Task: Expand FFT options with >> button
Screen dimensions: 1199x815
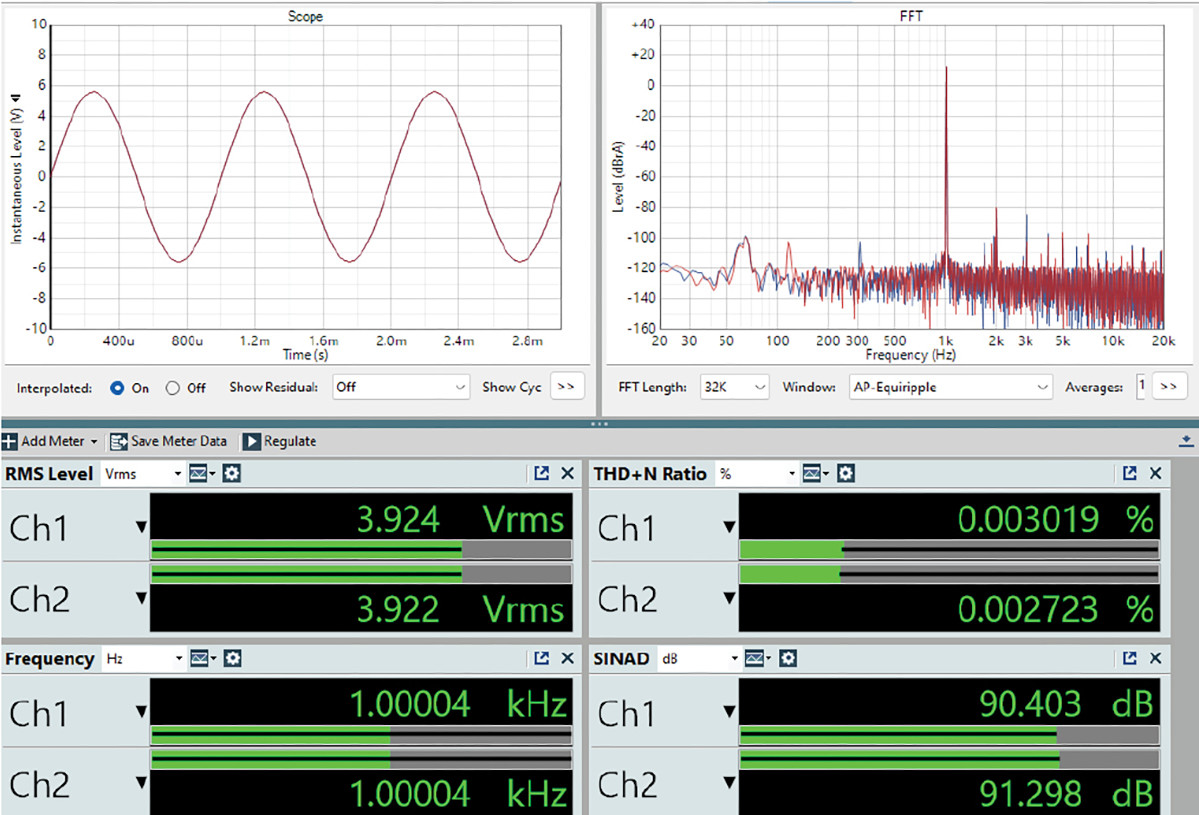Action: coord(1168,386)
